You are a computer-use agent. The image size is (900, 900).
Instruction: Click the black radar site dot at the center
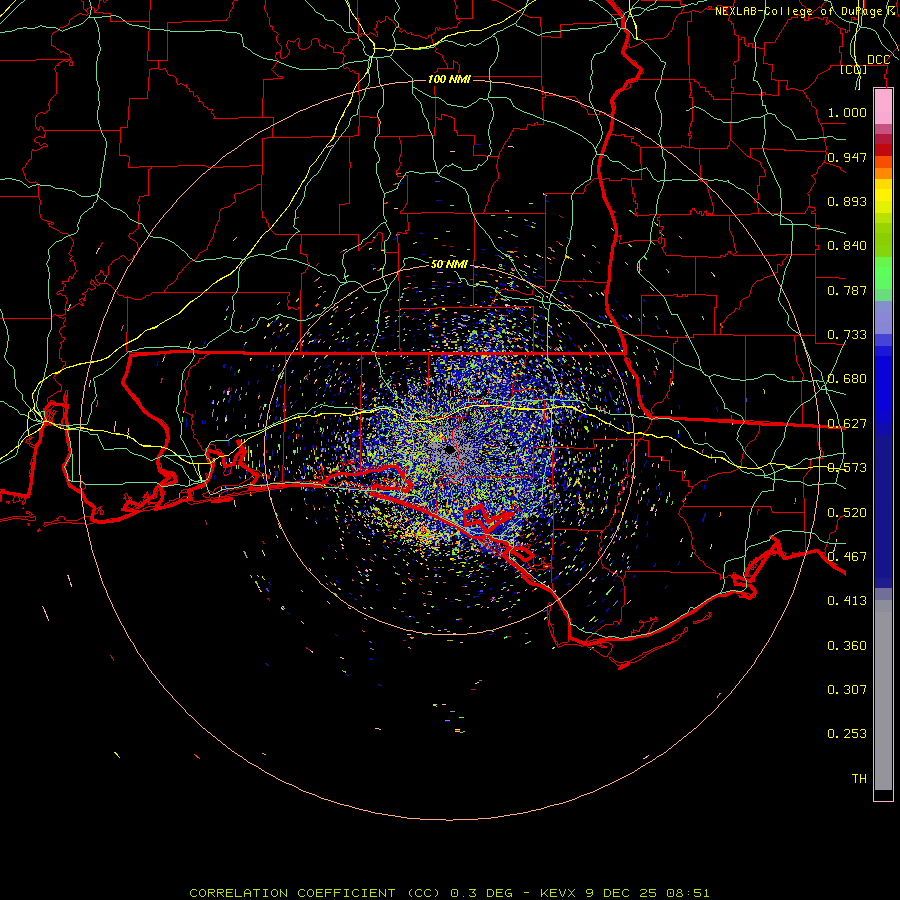(449, 449)
